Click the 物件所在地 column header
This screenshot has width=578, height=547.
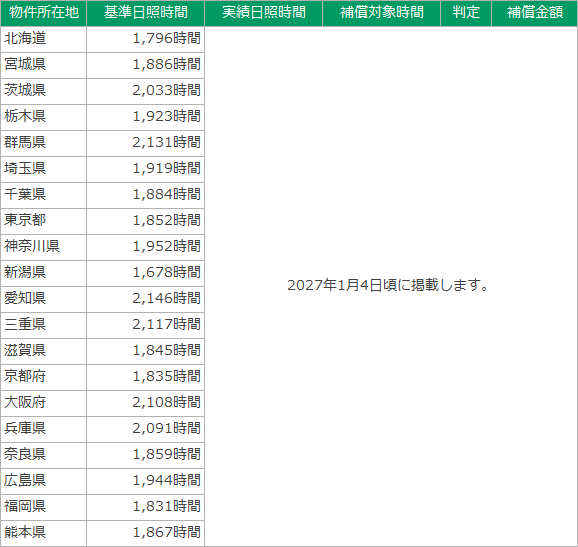coord(43,13)
